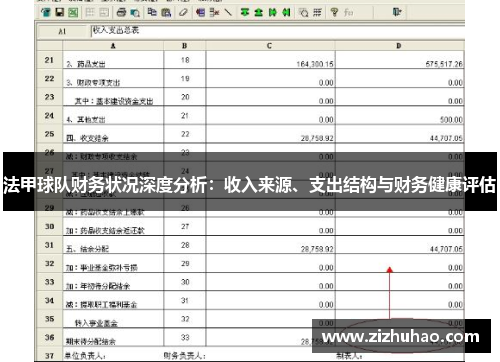Click the value 575,517.26
Screen dimensions: 500x362
pos(444,64)
